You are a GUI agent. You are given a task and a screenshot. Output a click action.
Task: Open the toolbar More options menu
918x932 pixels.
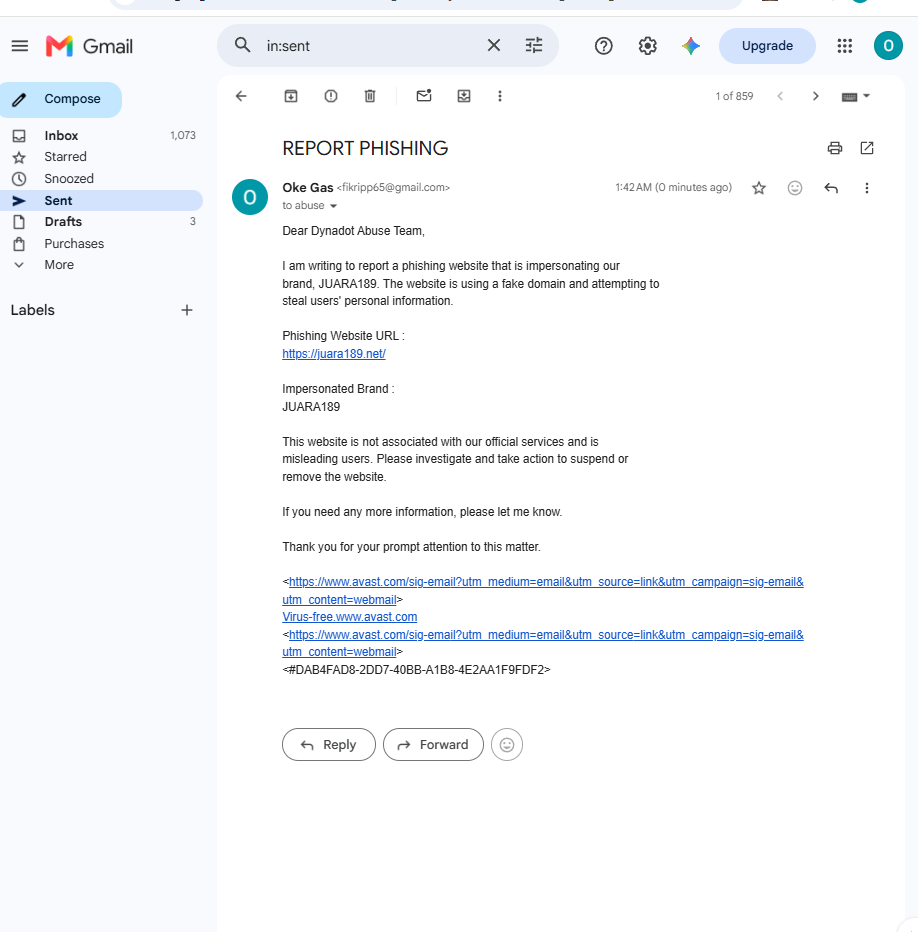(x=499, y=96)
